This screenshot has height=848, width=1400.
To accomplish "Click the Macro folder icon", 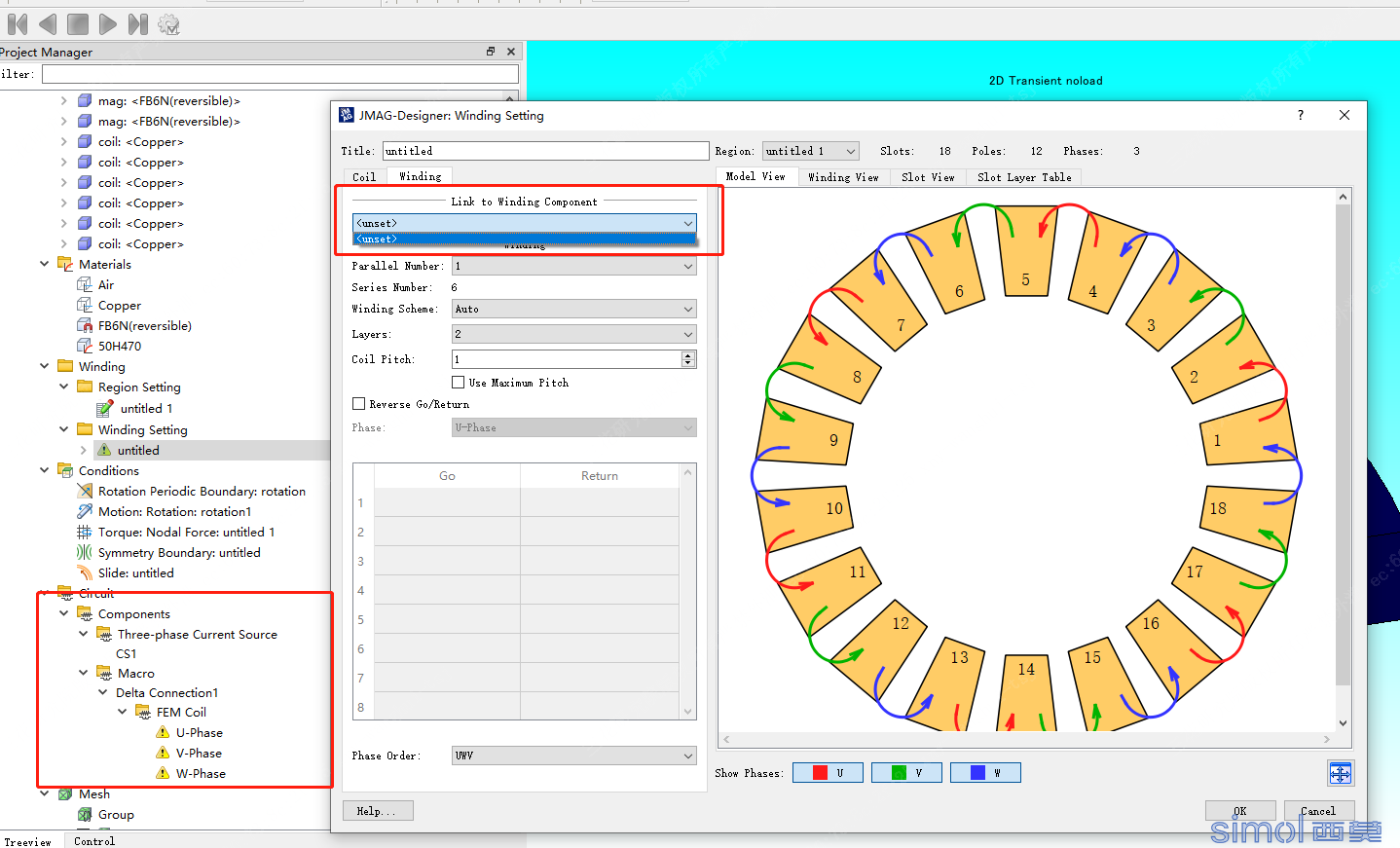I will pos(104,673).
